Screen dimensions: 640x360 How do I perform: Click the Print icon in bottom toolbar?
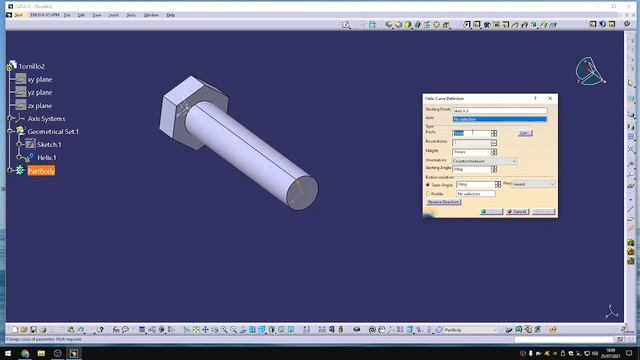click(x=43, y=329)
